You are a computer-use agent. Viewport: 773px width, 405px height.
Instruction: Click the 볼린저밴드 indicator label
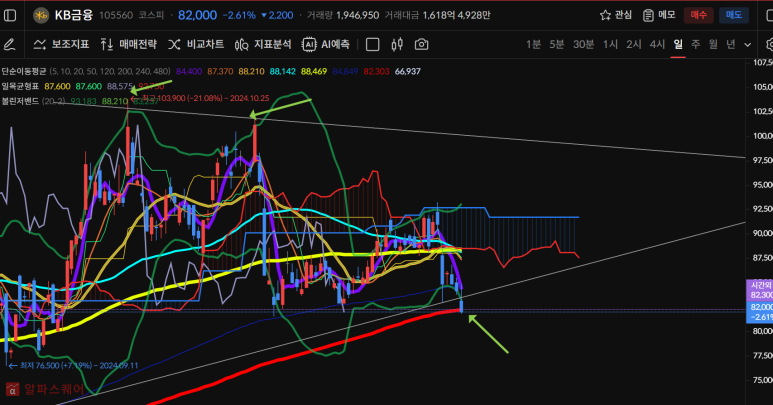20,101
